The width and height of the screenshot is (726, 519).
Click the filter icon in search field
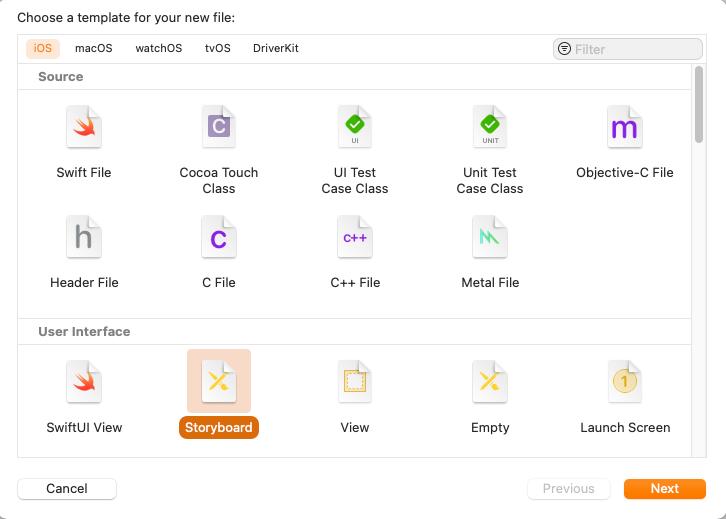[x=564, y=49]
